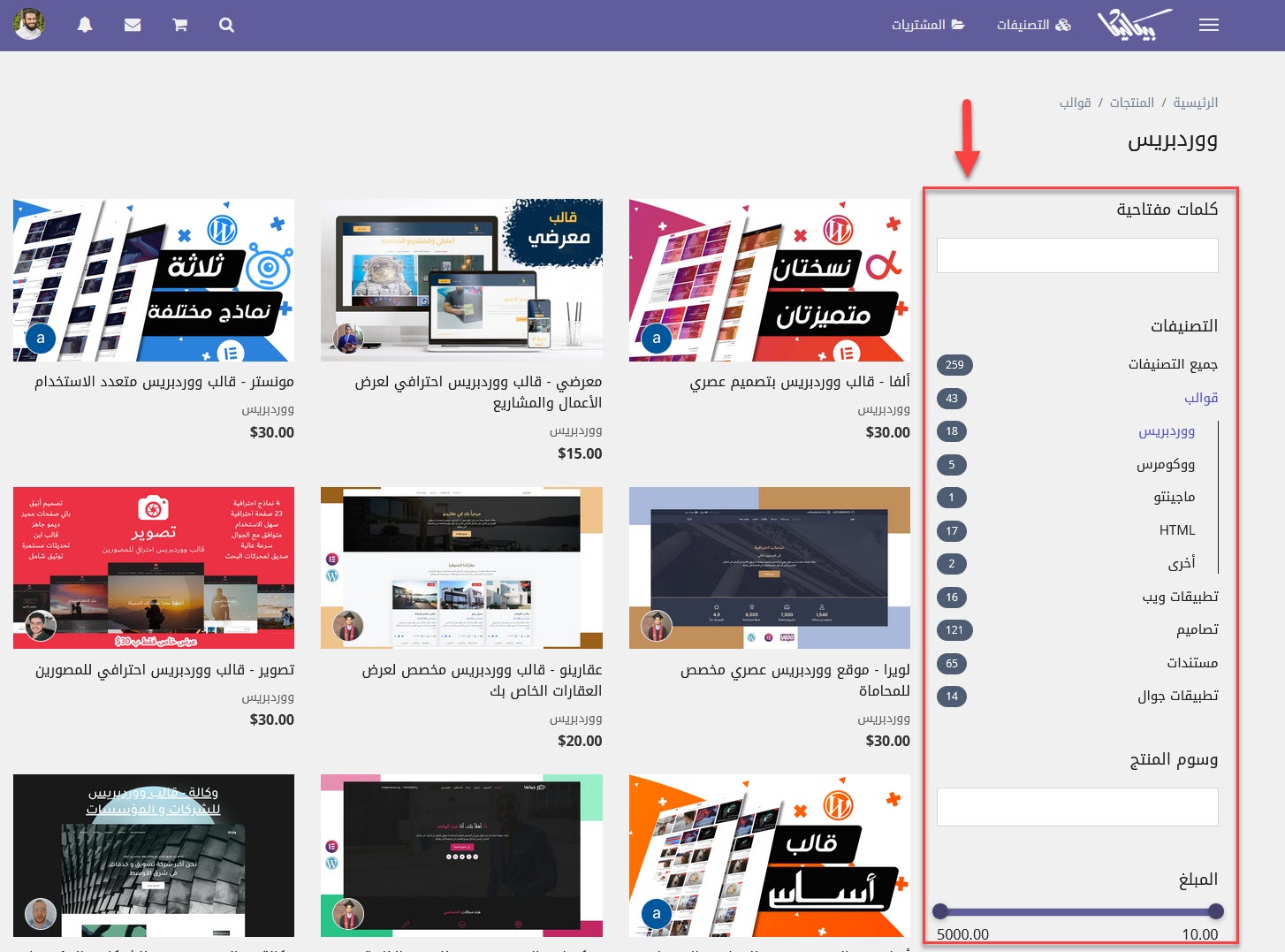
Task: Click the site logo in header
Action: pos(1134,25)
